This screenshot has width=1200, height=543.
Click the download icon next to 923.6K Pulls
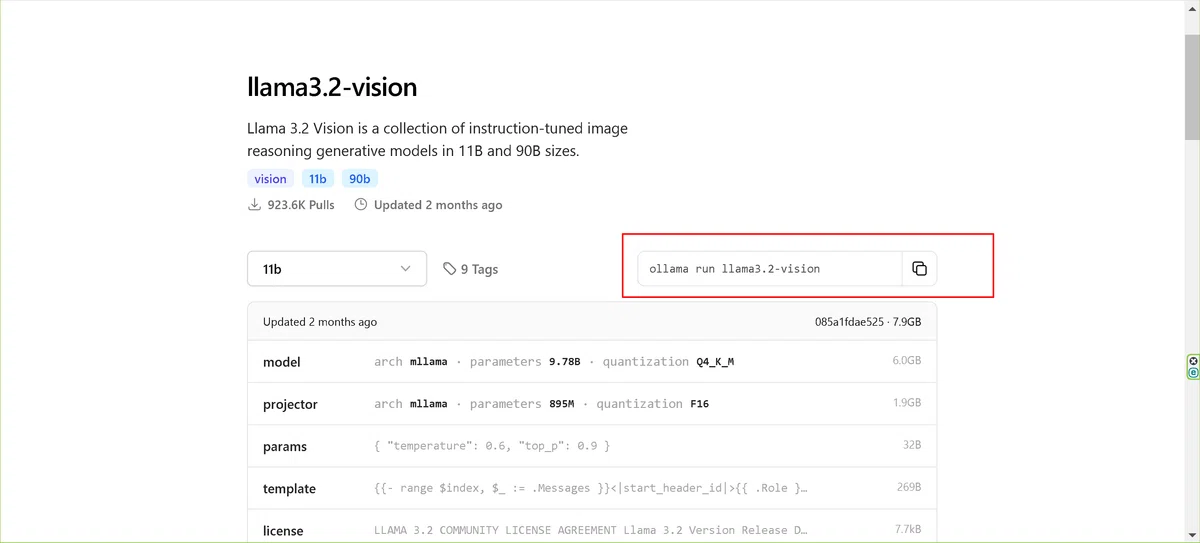[254, 205]
